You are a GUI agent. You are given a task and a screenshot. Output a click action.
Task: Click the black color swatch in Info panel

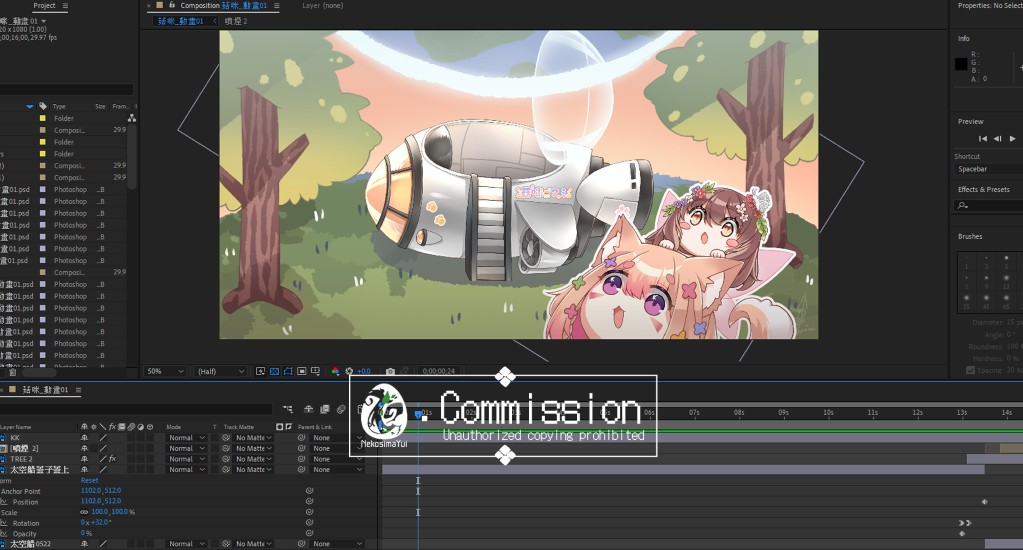pos(960,64)
